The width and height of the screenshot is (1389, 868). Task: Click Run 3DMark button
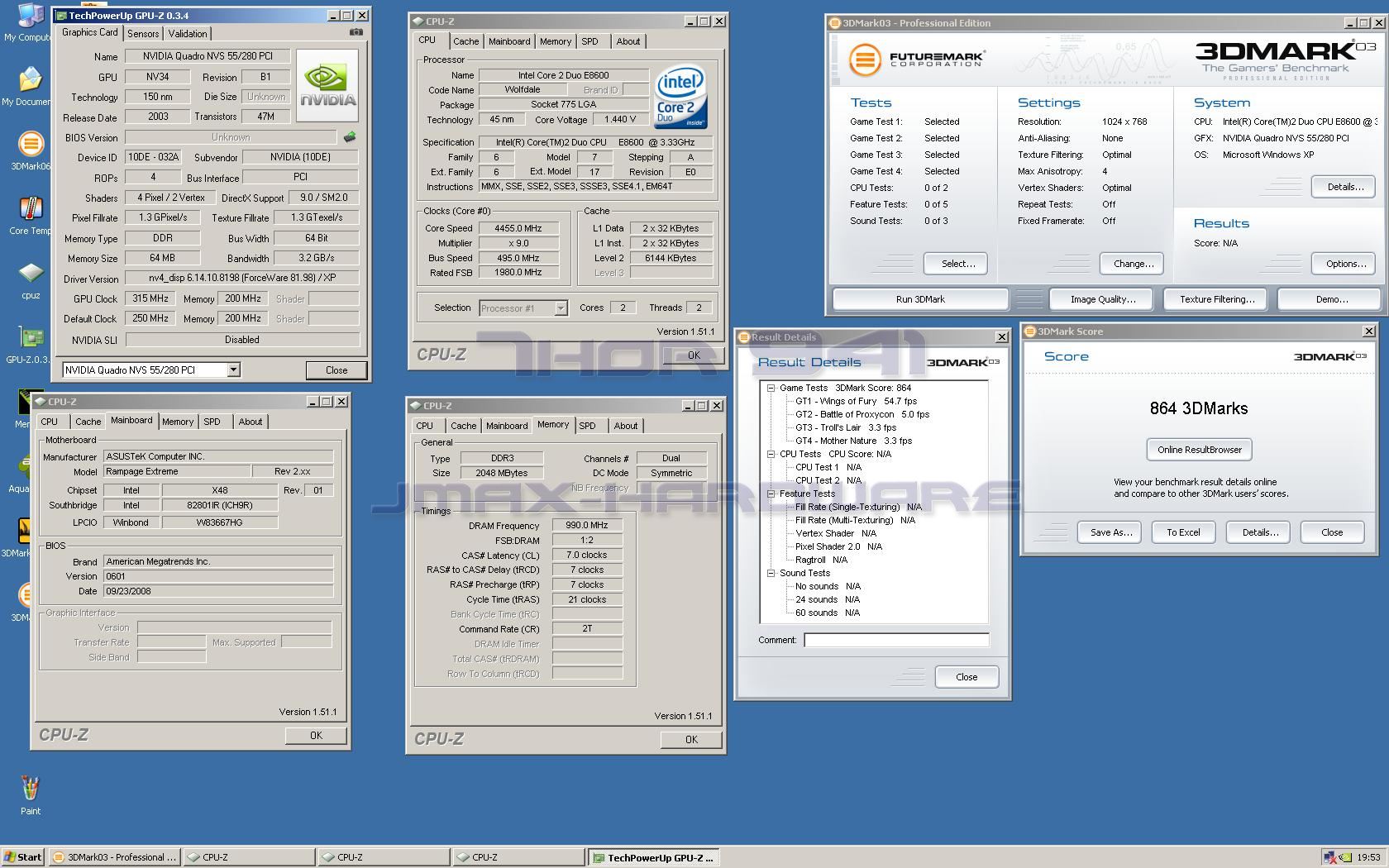[x=920, y=299]
